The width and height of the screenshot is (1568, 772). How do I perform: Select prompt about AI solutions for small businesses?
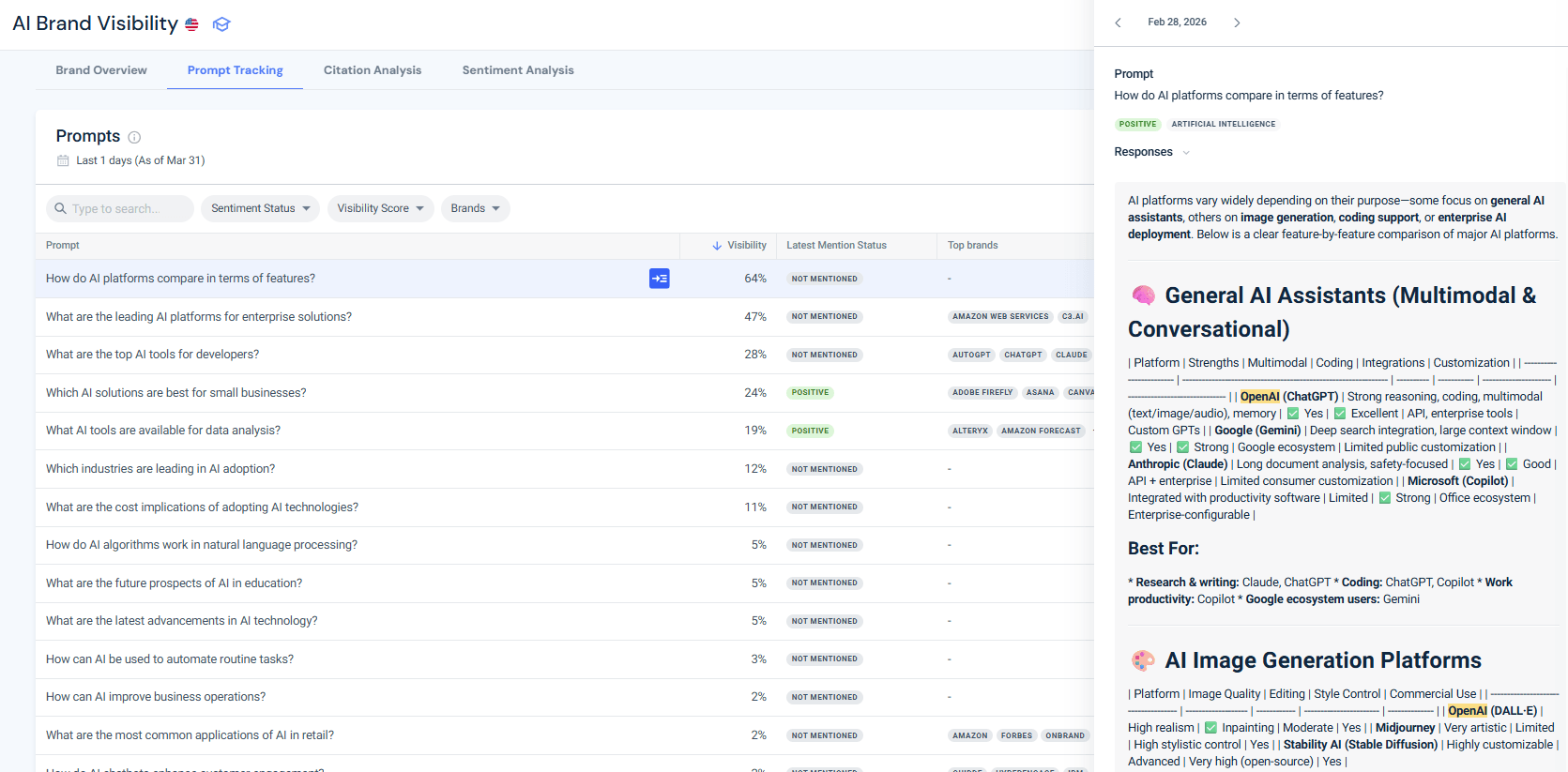click(x=175, y=393)
